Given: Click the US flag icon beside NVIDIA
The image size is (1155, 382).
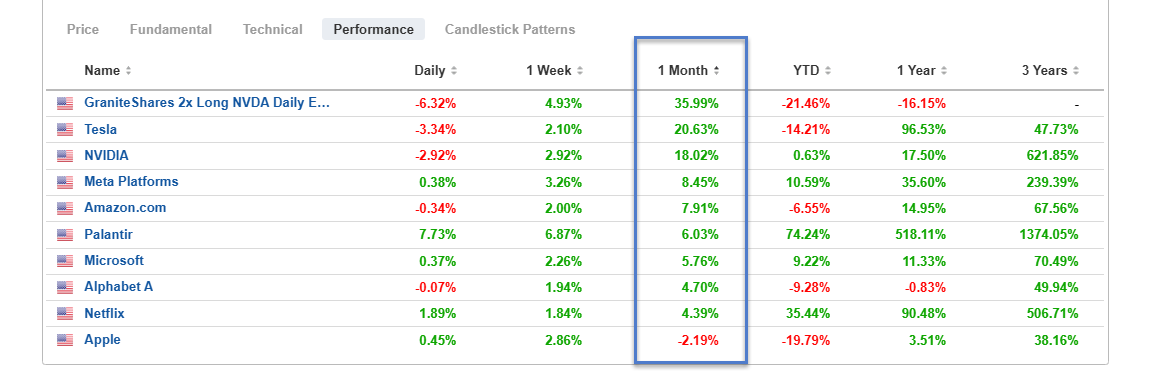Looking at the screenshot, I should [65, 156].
